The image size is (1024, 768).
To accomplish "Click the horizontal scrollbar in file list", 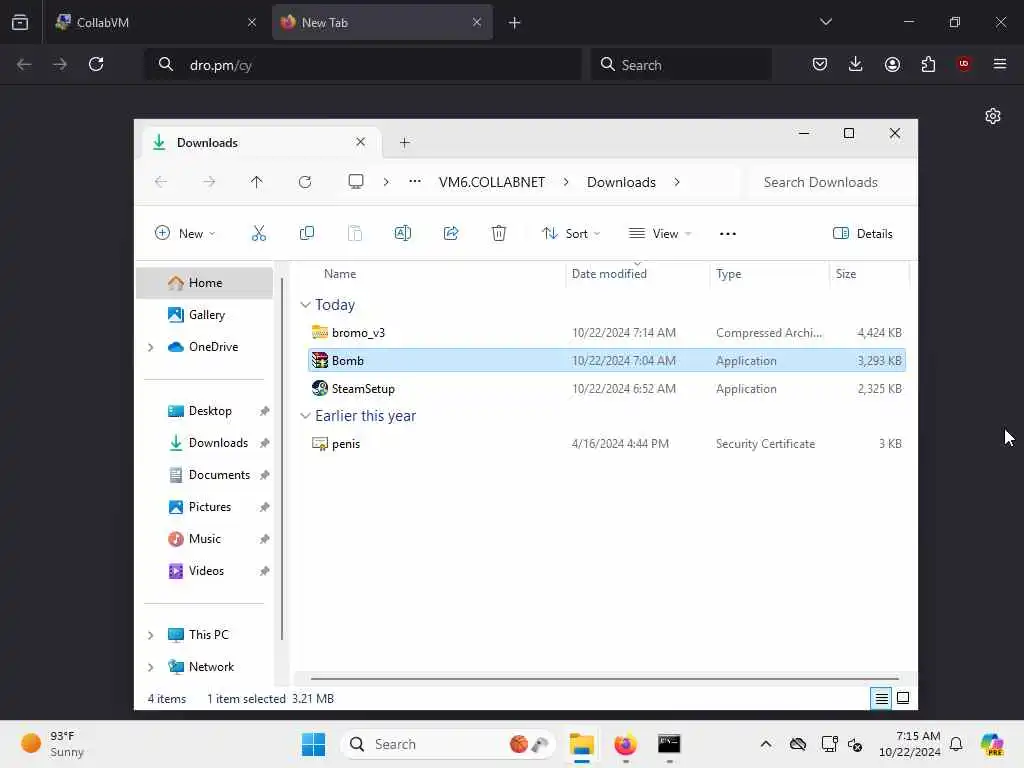I will (x=605, y=679).
